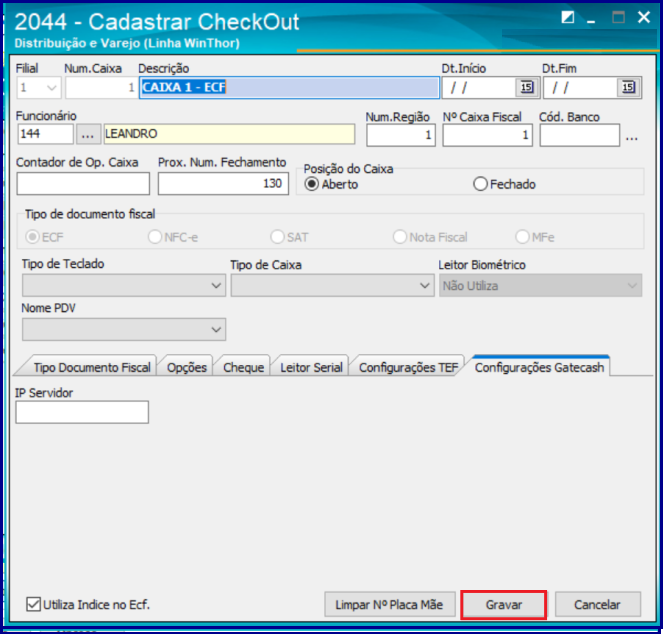
Task: Click the Funcionário lookup ellipsis button
Action: [x=89, y=134]
